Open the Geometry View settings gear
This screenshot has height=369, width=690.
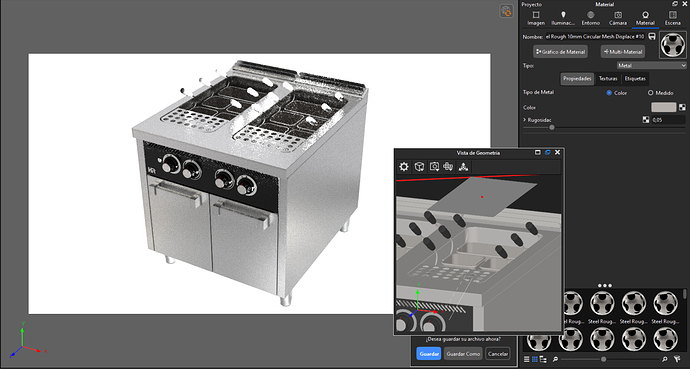point(404,167)
